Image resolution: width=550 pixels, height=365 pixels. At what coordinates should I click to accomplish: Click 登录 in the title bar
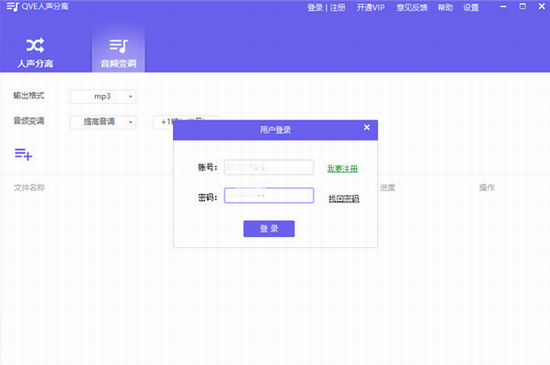click(x=315, y=8)
